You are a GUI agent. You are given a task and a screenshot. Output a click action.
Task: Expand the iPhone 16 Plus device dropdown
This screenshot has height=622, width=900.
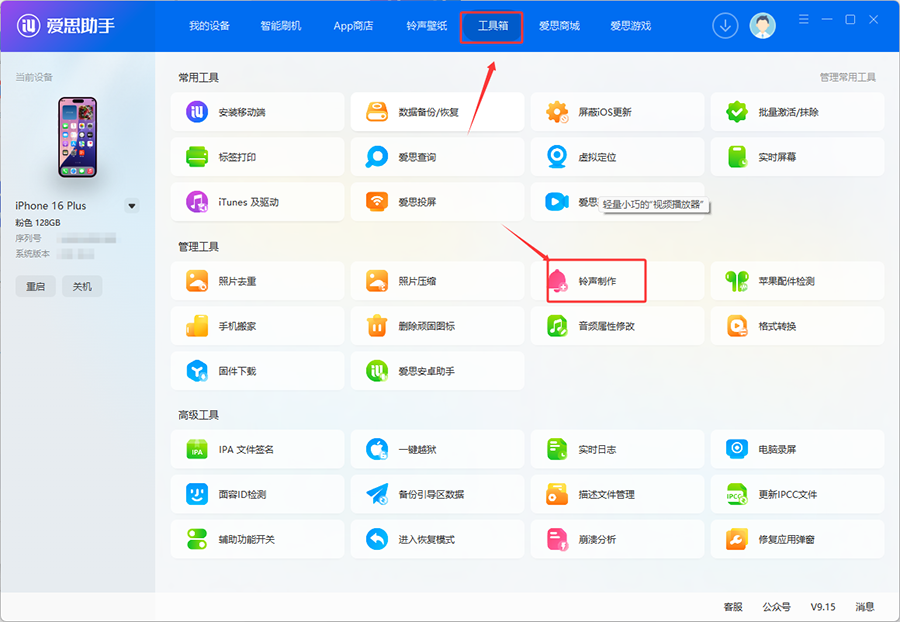pos(132,206)
